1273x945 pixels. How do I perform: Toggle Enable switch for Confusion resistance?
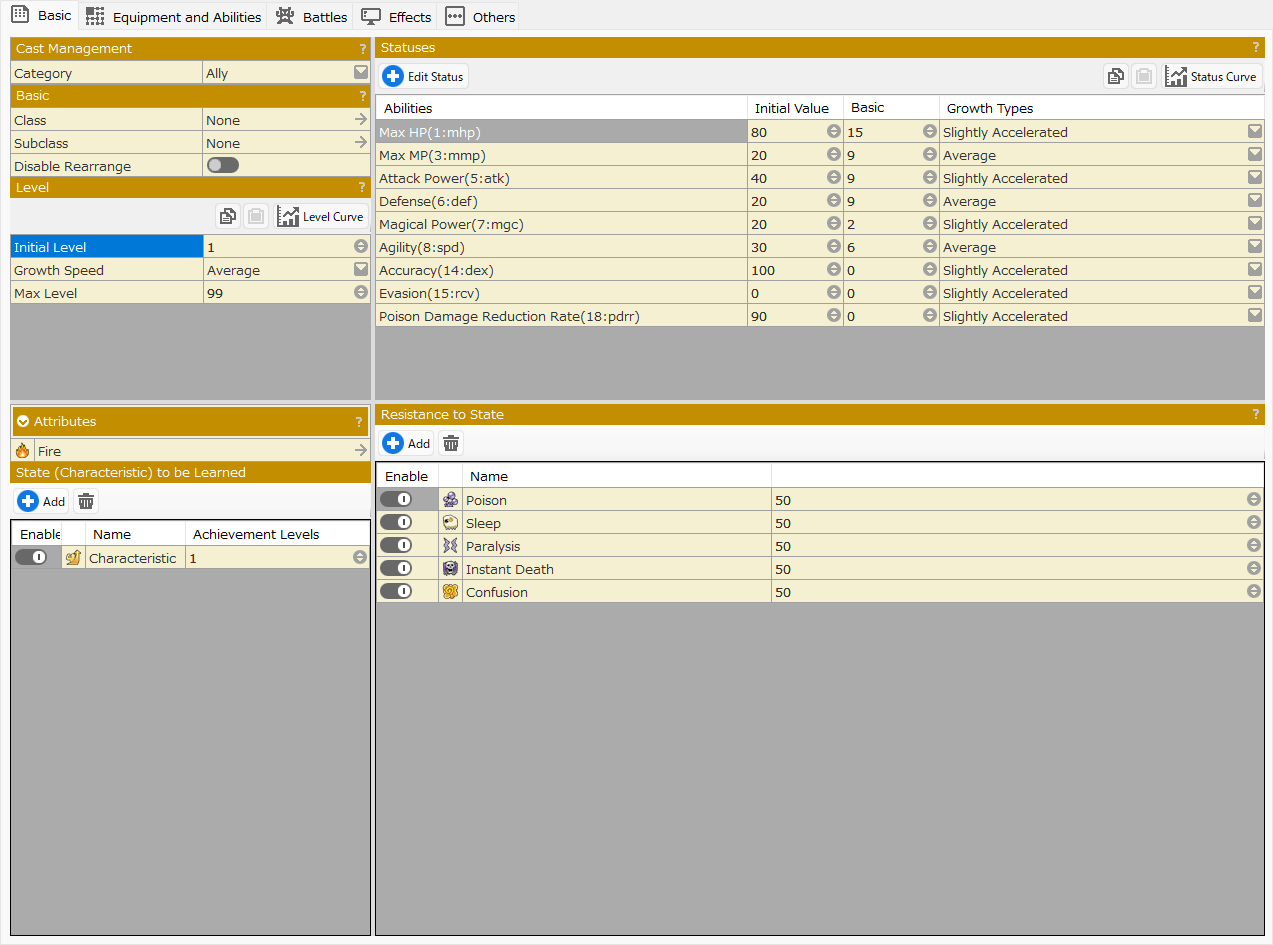396,592
